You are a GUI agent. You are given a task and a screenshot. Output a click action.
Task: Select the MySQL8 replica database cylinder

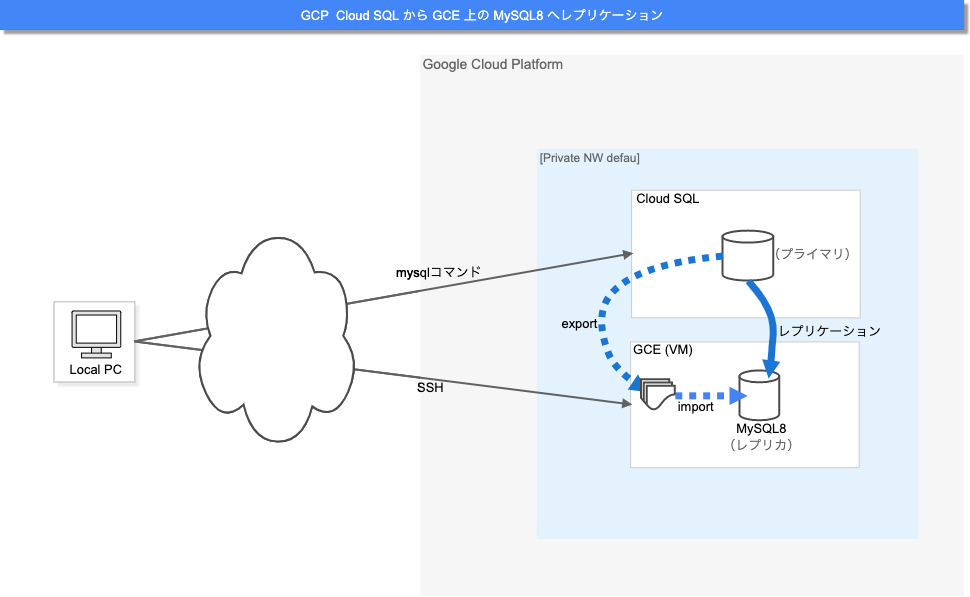tap(759, 395)
